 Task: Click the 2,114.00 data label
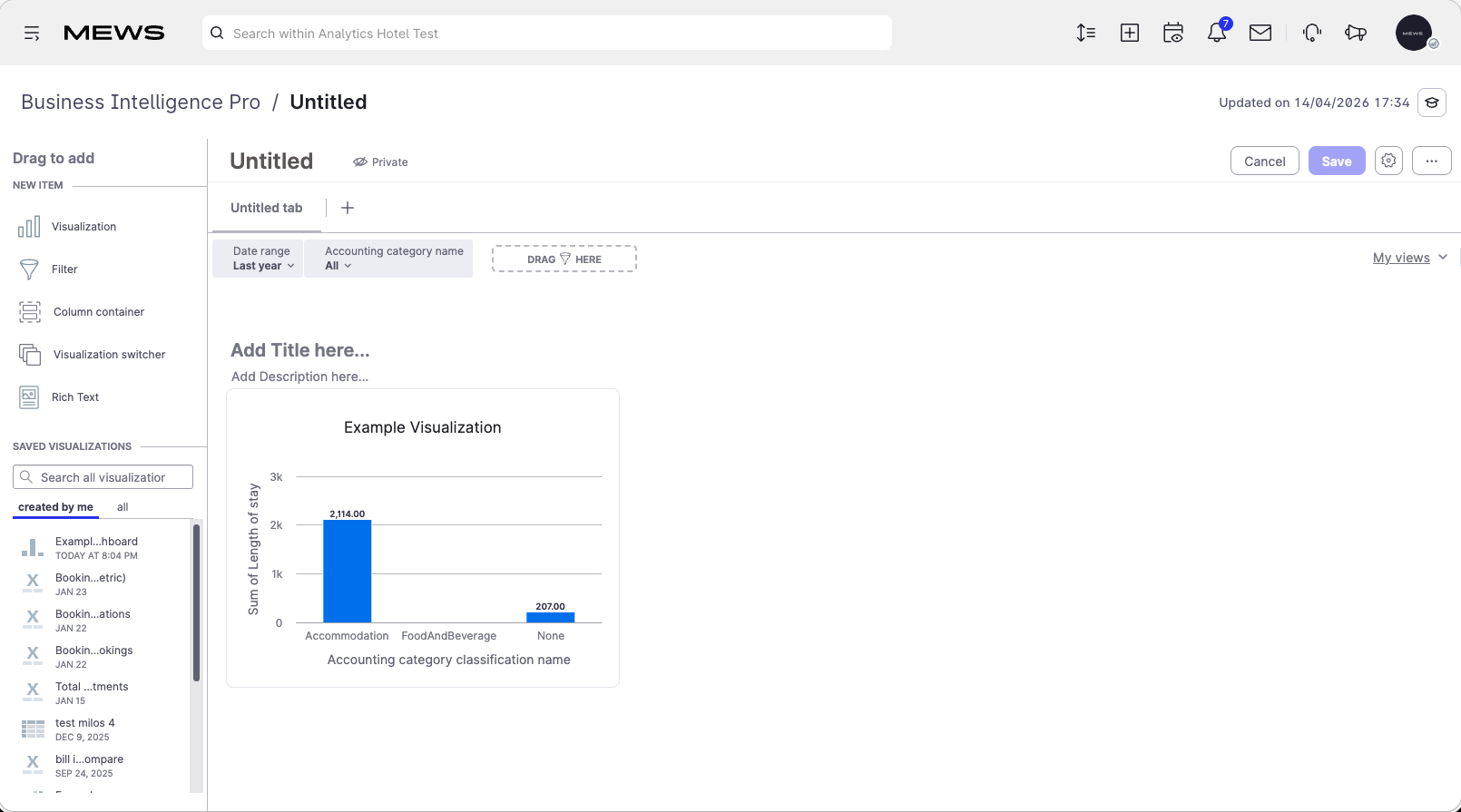pyautogui.click(x=347, y=514)
